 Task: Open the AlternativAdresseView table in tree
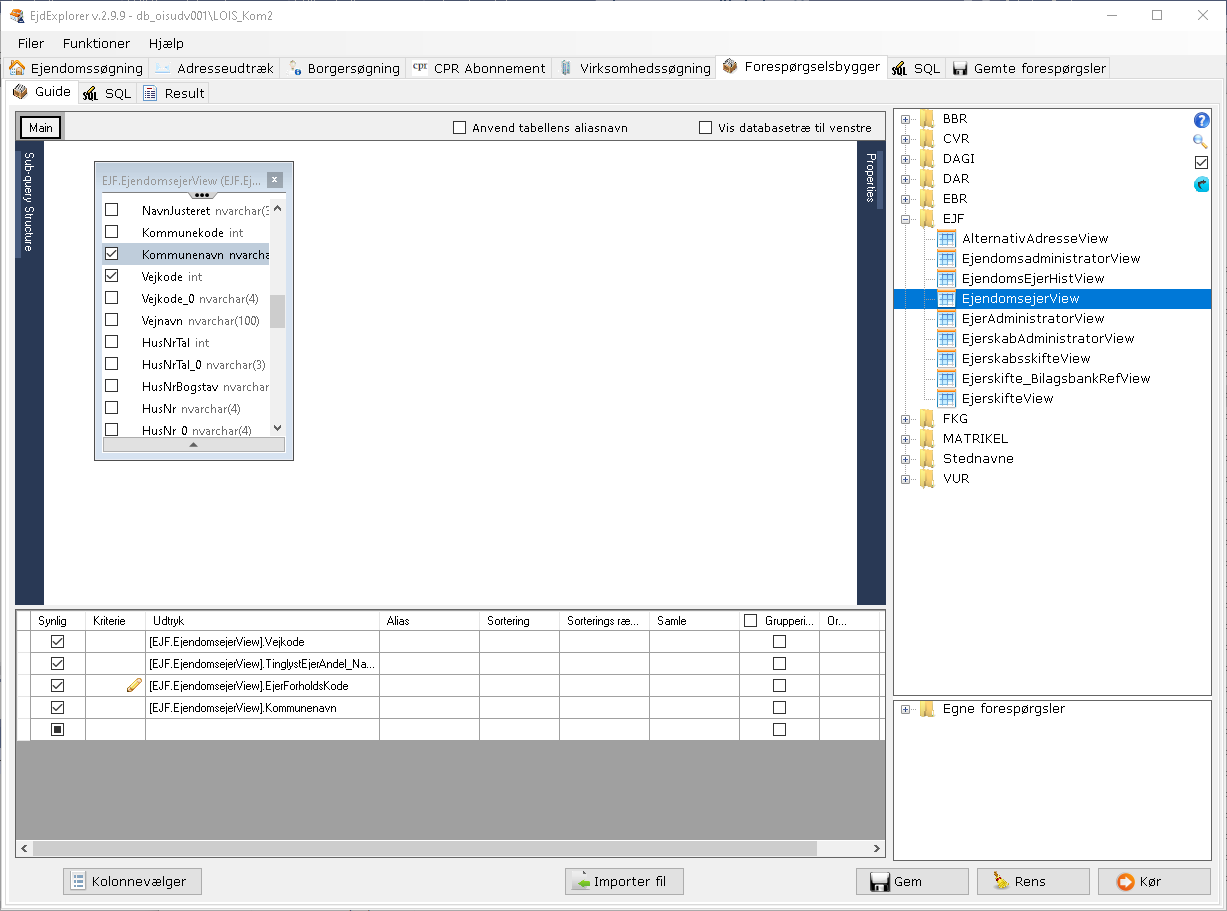1034,238
